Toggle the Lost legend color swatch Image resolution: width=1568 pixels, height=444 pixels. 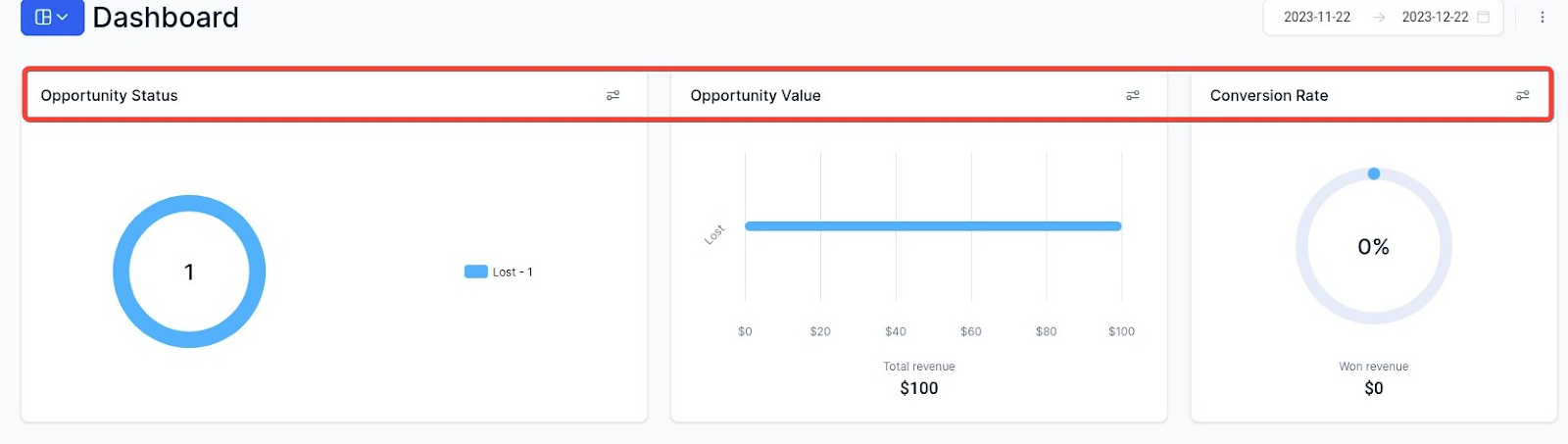[x=475, y=271]
